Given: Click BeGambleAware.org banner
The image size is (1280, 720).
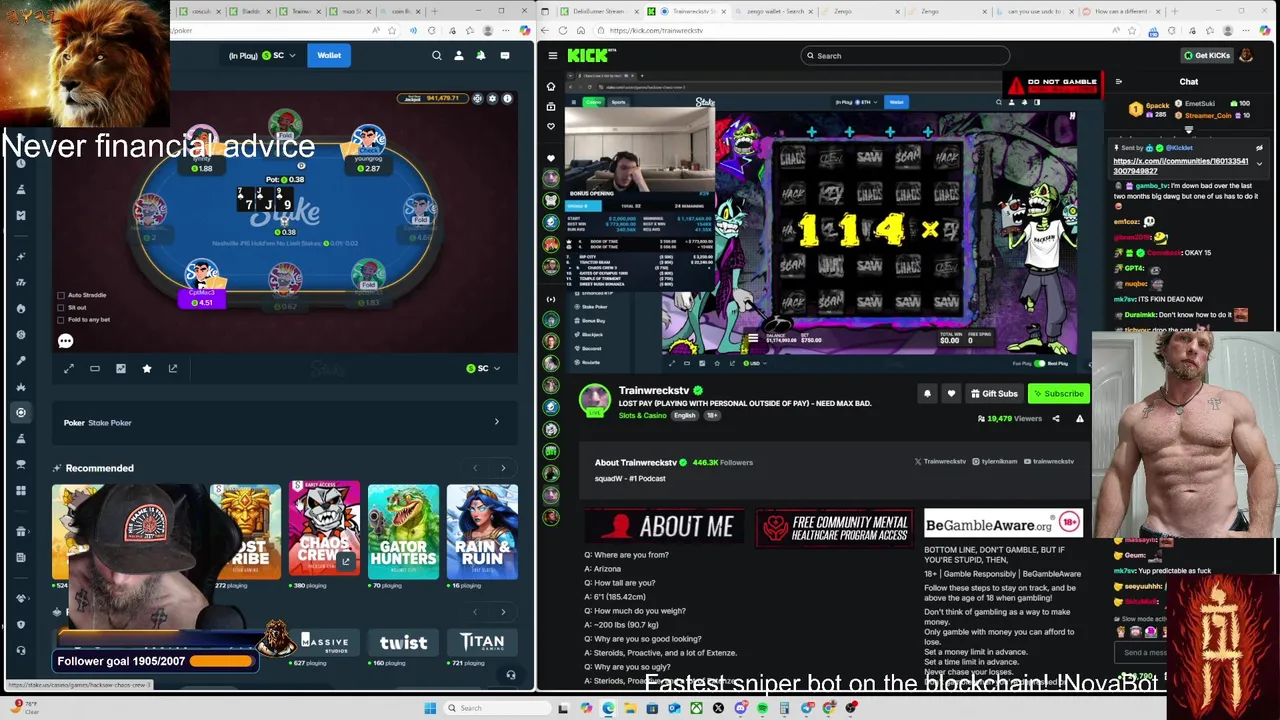Looking at the screenshot, I should click(1003, 525).
